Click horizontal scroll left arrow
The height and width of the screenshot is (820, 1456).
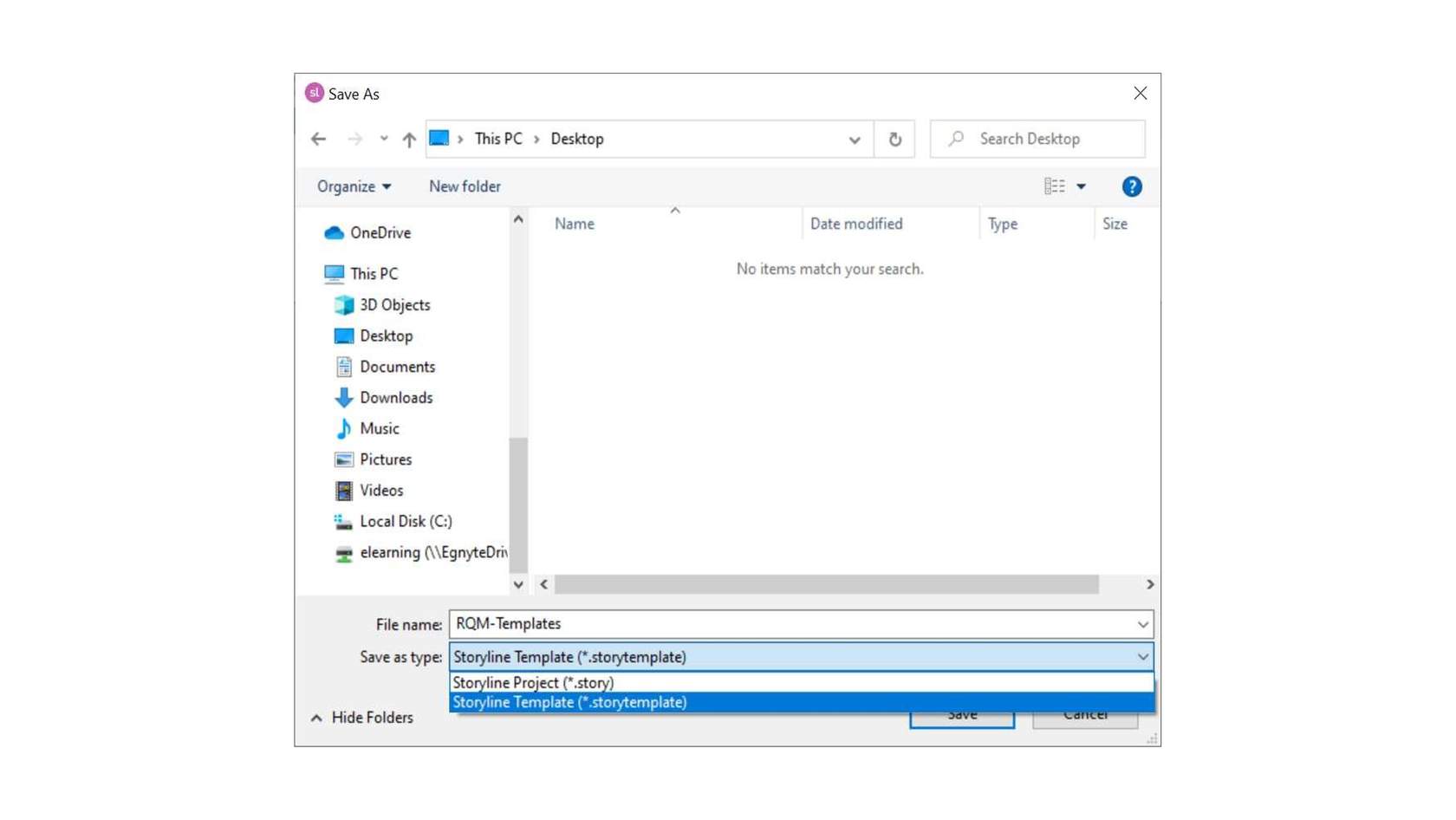[x=543, y=584]
